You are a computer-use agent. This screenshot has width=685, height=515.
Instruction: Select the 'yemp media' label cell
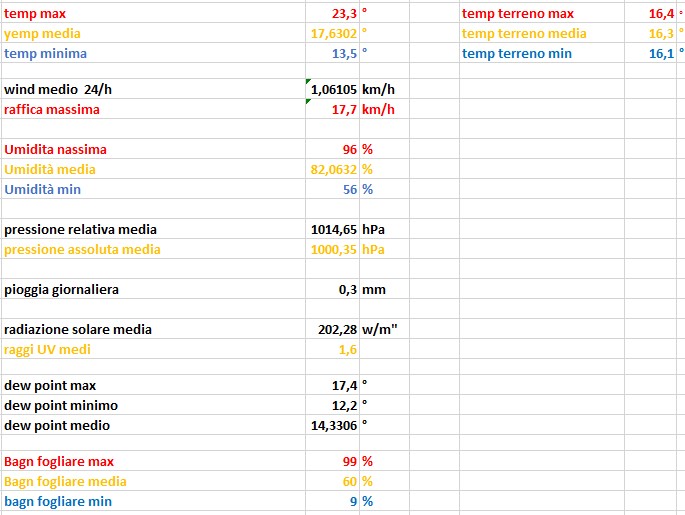[43, 33]
